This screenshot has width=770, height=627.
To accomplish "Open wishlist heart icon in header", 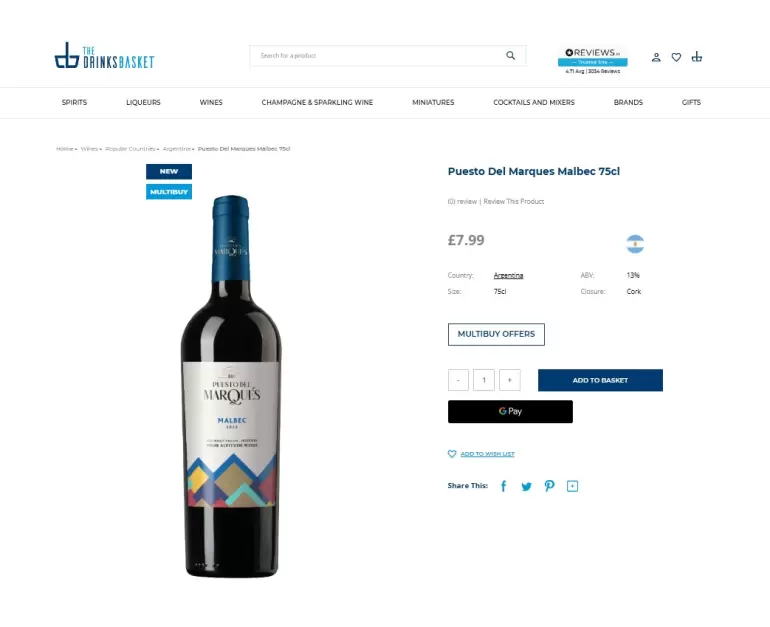I will point(676,57).
